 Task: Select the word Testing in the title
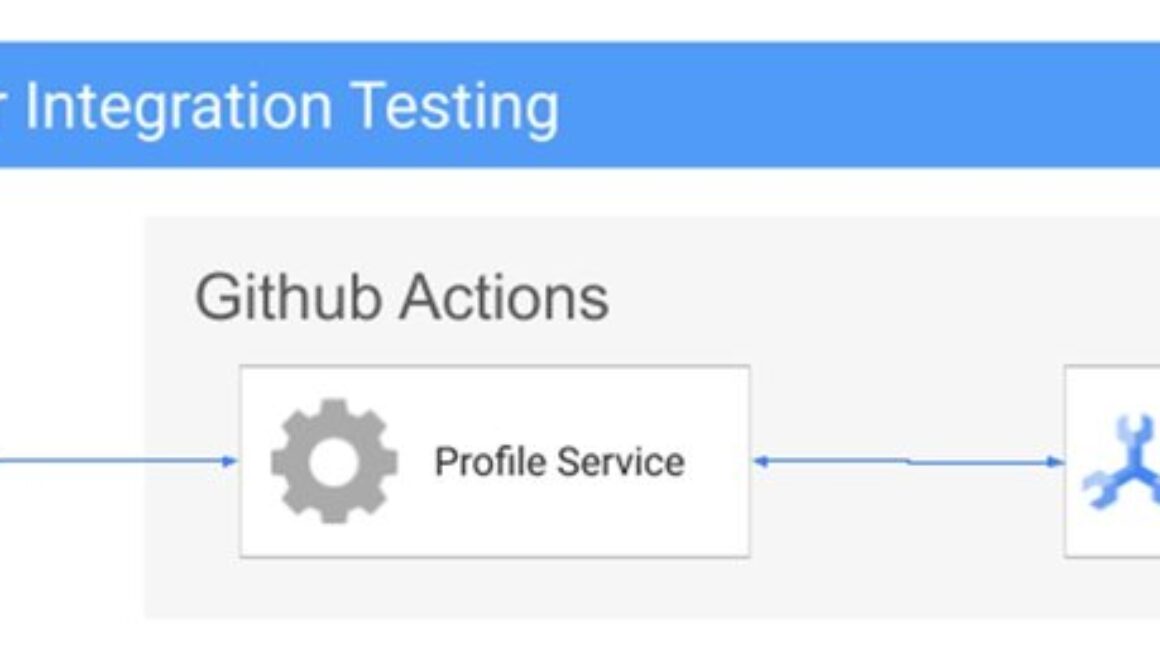[x=454, y=107]
